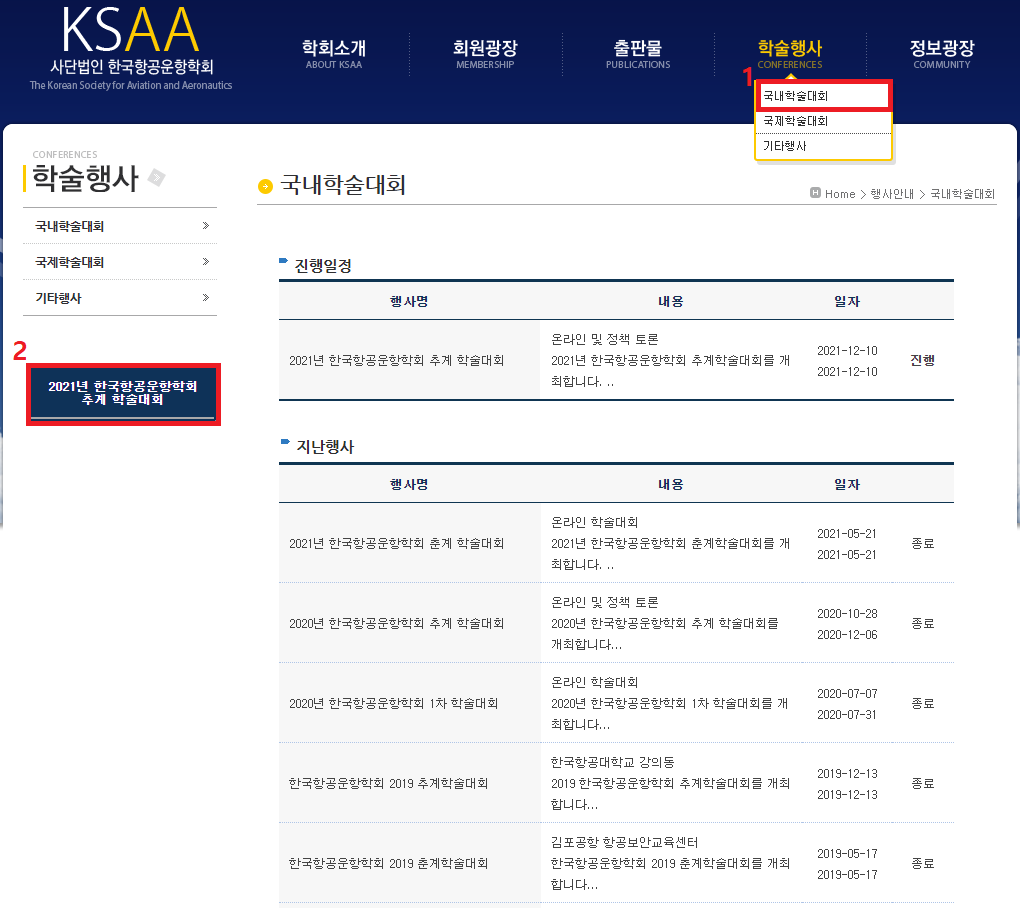
Task: Open the 회원광장 MEMBERSHIP menu
Action: pyautogui.click(x=485, y=54)
